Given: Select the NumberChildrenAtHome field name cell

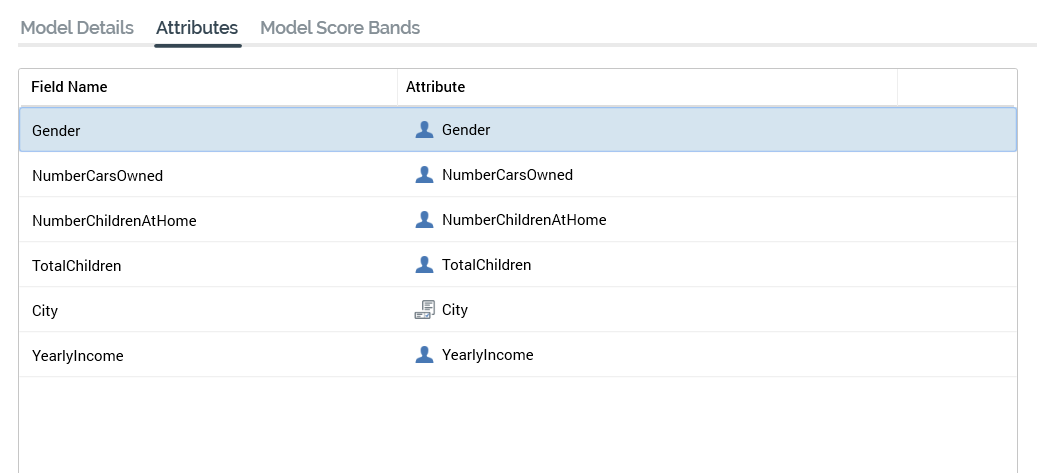Looking at the screenshot, I should (114, 221).
